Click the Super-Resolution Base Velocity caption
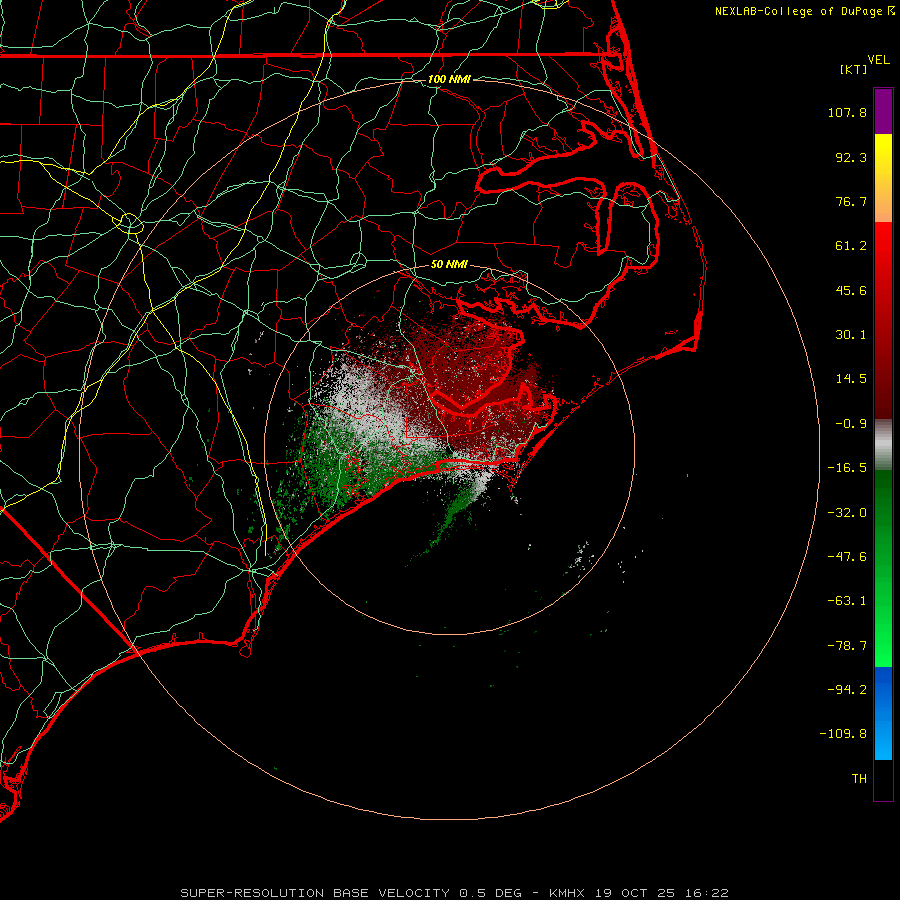 pos(455,893)
